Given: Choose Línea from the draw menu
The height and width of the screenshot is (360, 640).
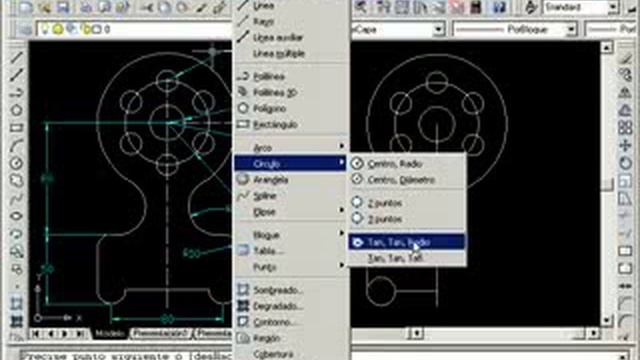Looking at the screenshot, I should [291, 6].
